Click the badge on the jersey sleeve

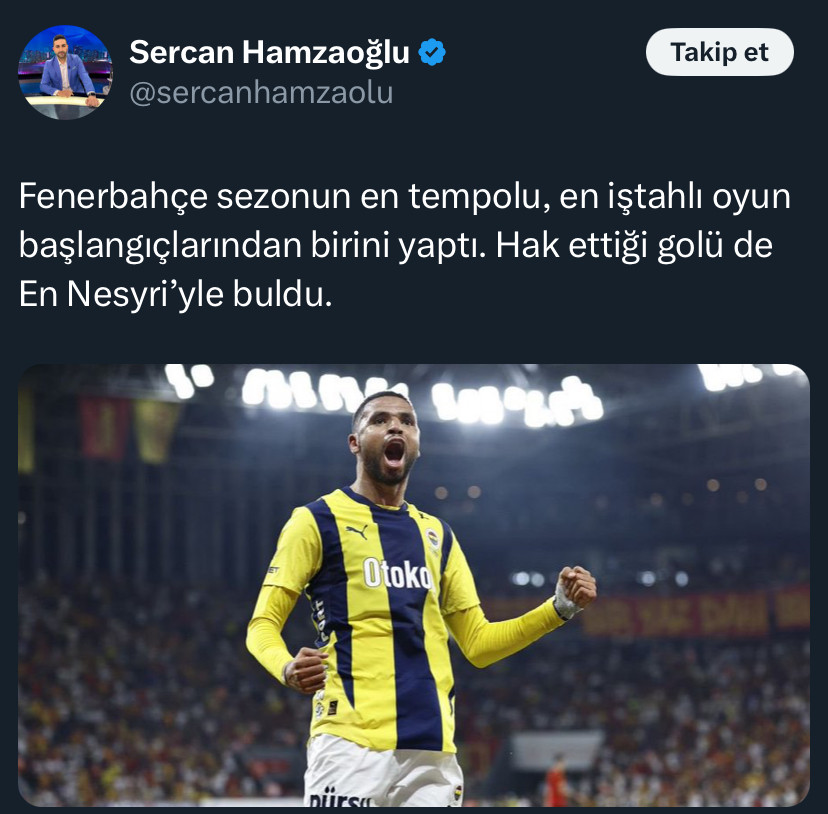pyautogui.click(x=273, y=569)
